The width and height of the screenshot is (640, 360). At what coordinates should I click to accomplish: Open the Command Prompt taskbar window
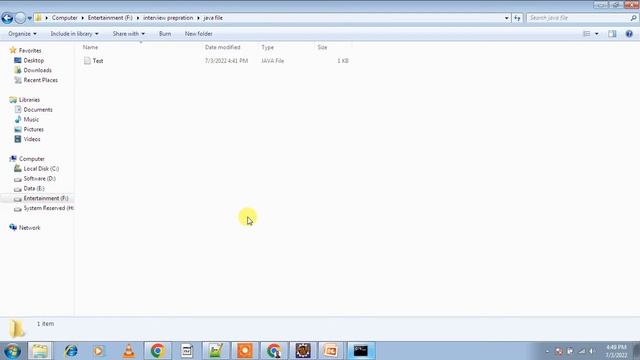361,351
